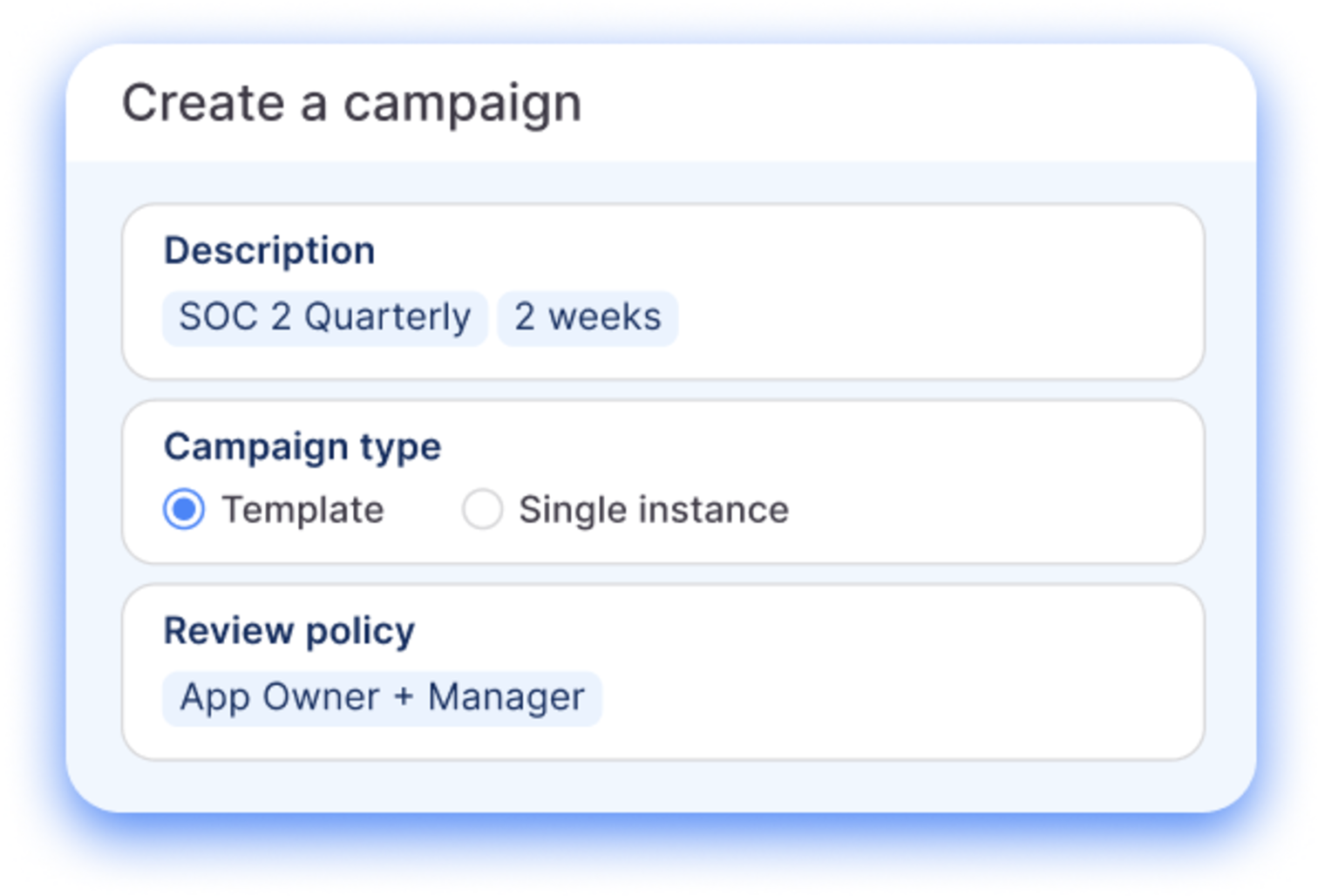This screenshot has height=896, width=1318.
Task: Click the Campaign type heading
Action: [302, 447]
